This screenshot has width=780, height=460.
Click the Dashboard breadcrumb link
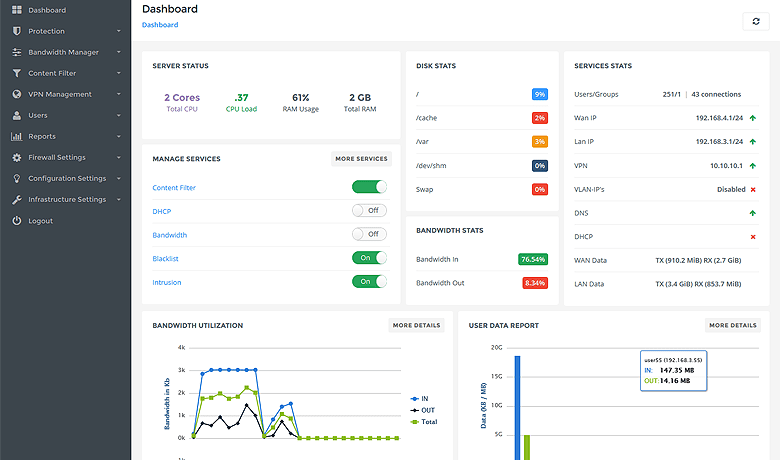[160, 25]
